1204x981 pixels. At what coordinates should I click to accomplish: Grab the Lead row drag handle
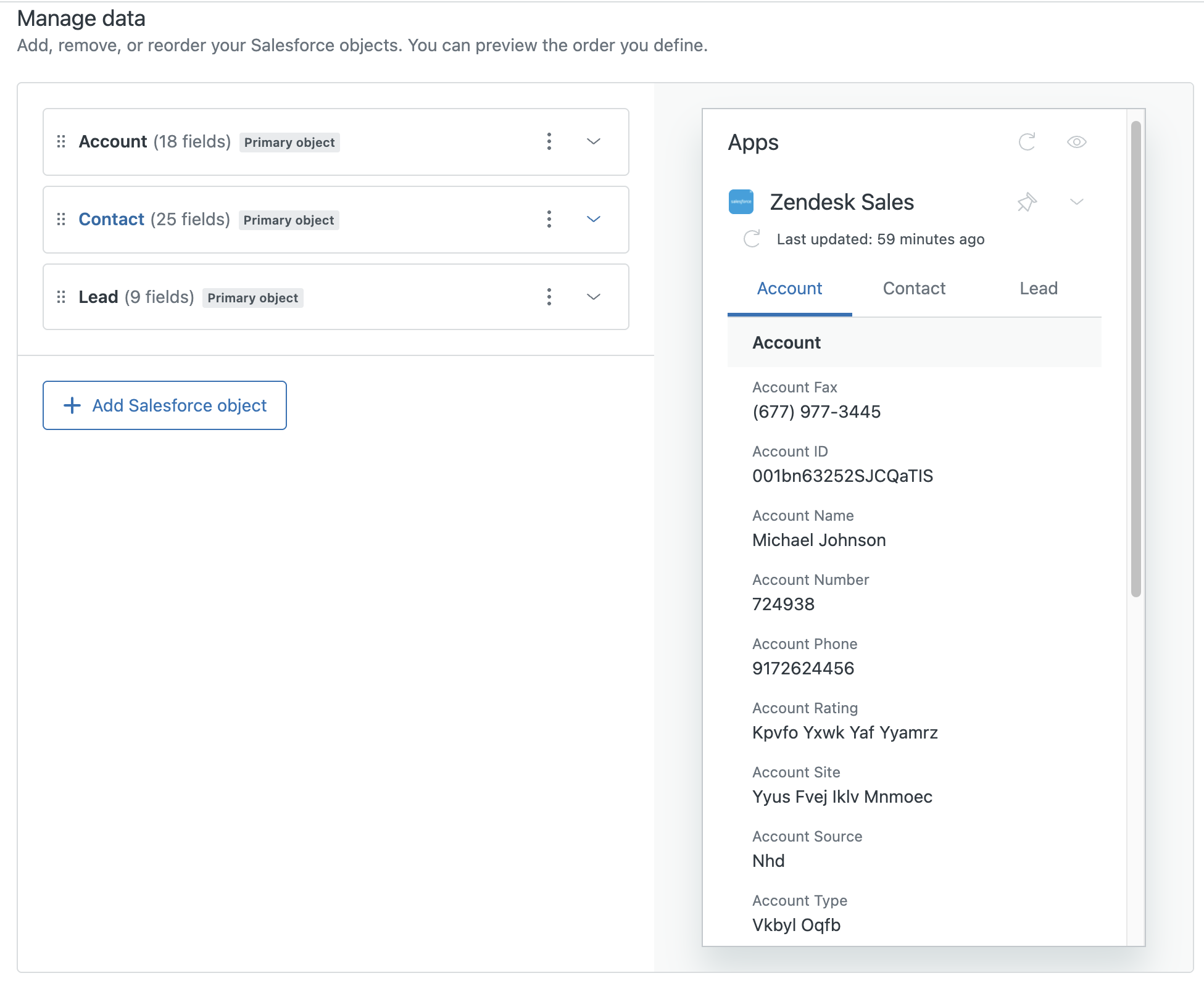61,297
